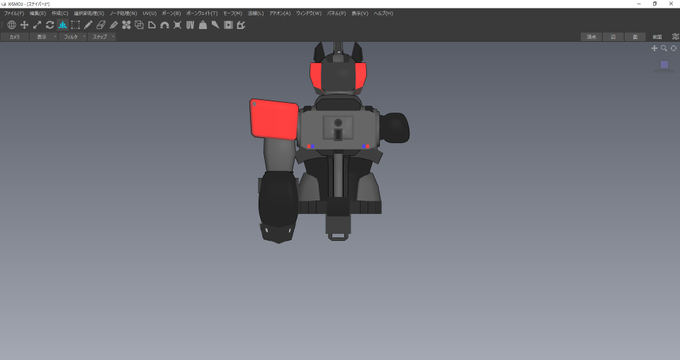This screenshot has width=680, height=360.
Task: Click the magnet arch tool icon
Action: click(164, 25)
